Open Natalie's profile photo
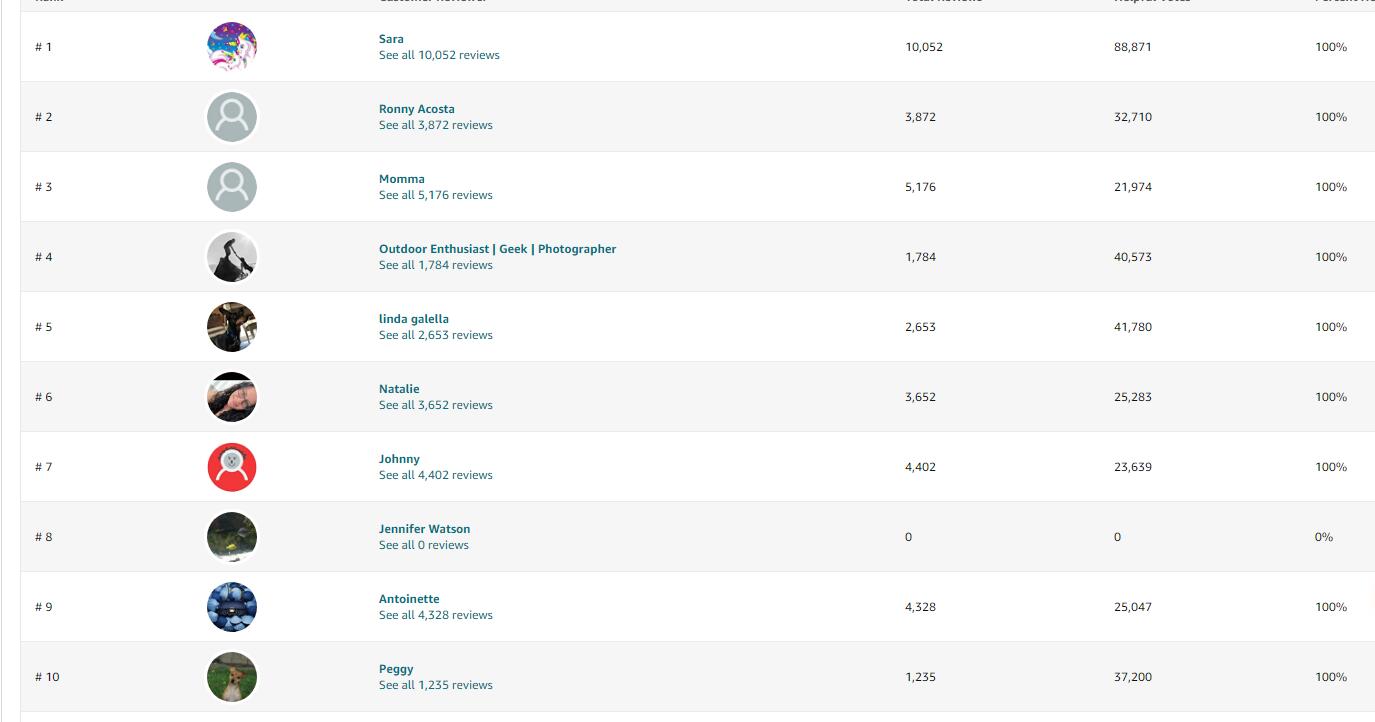Viewport: 1375px width, 722px height. coord(232,397)
